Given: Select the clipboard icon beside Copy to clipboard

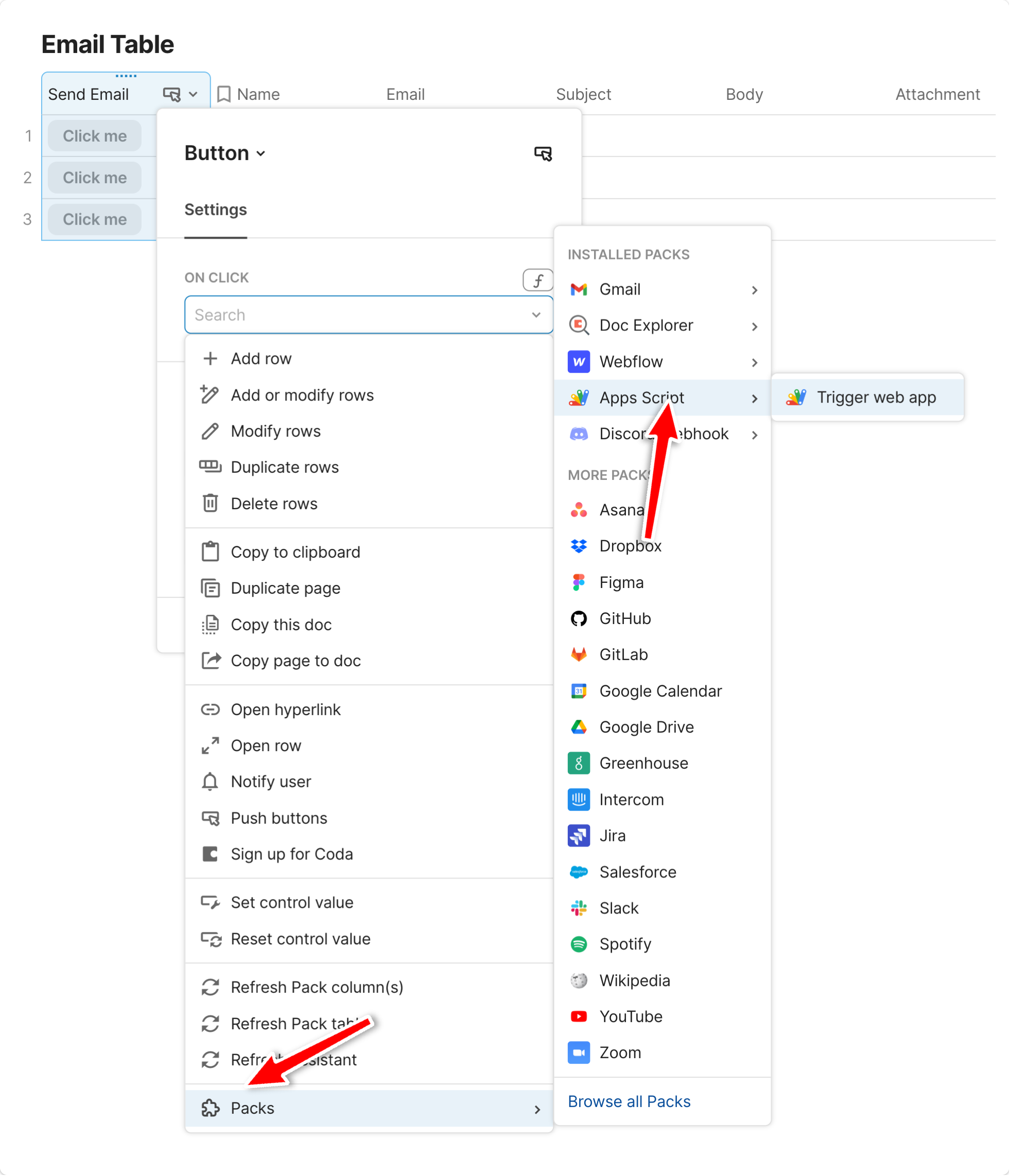Looking at the screenshot, I should tap(211, 551).
